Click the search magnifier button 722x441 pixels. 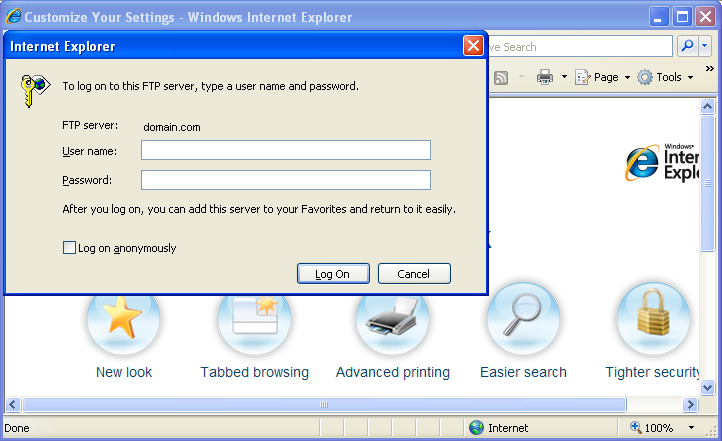tap(687, 46)
